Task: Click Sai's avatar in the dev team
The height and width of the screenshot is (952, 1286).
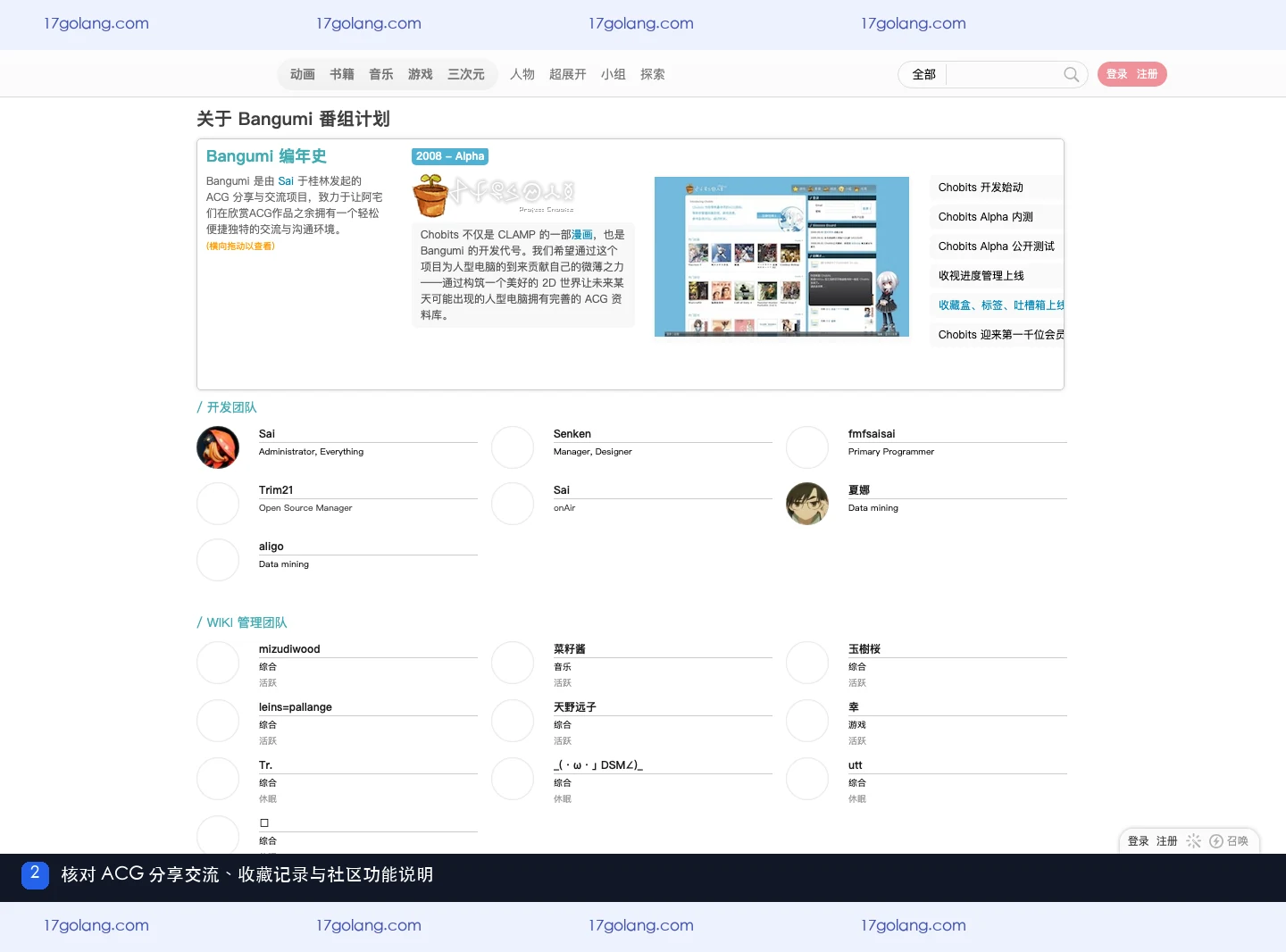Action: 218,447
